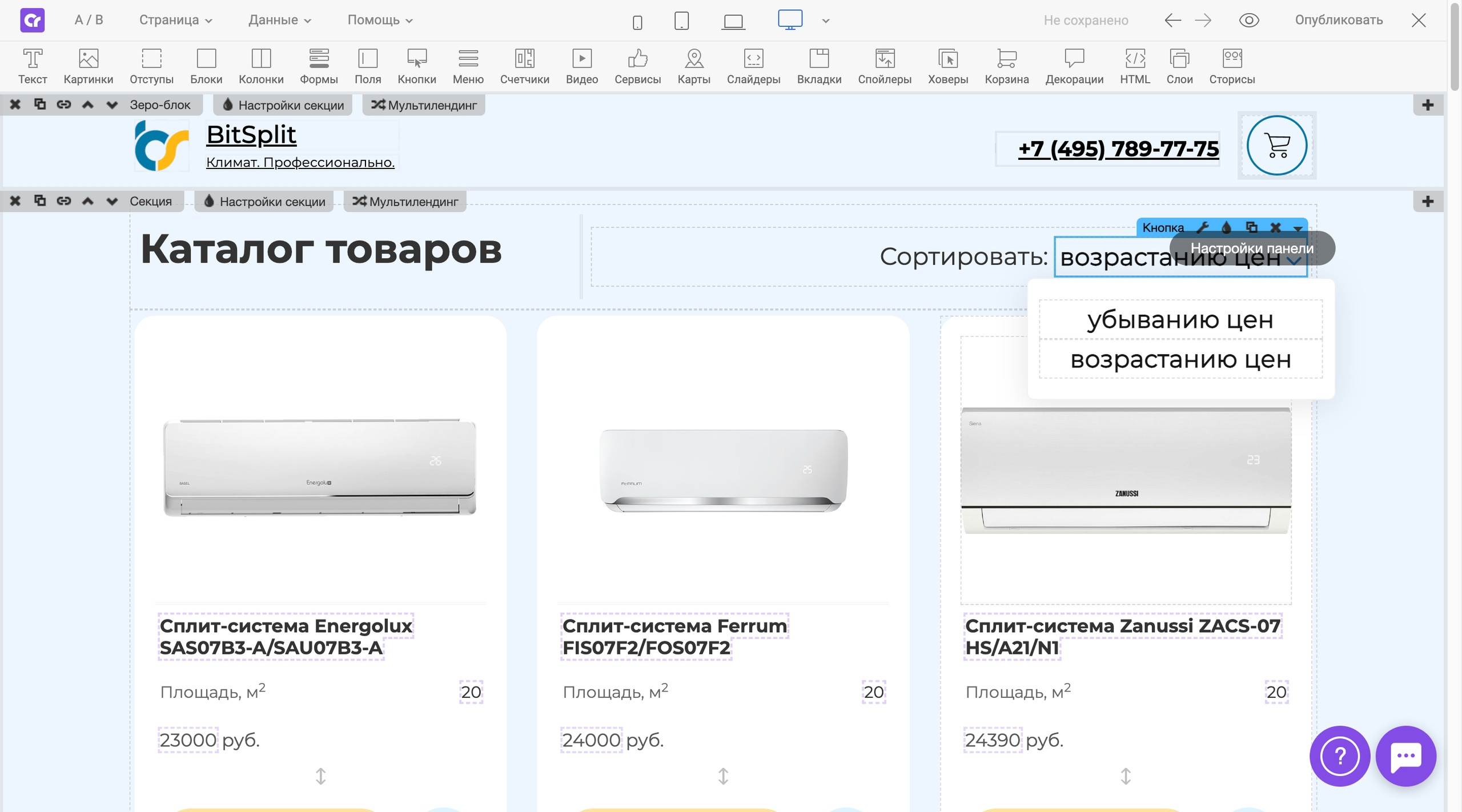Viewport: 1462px width, 812px height.
Task: Add Счетчики widget
Action: (525, 66)
